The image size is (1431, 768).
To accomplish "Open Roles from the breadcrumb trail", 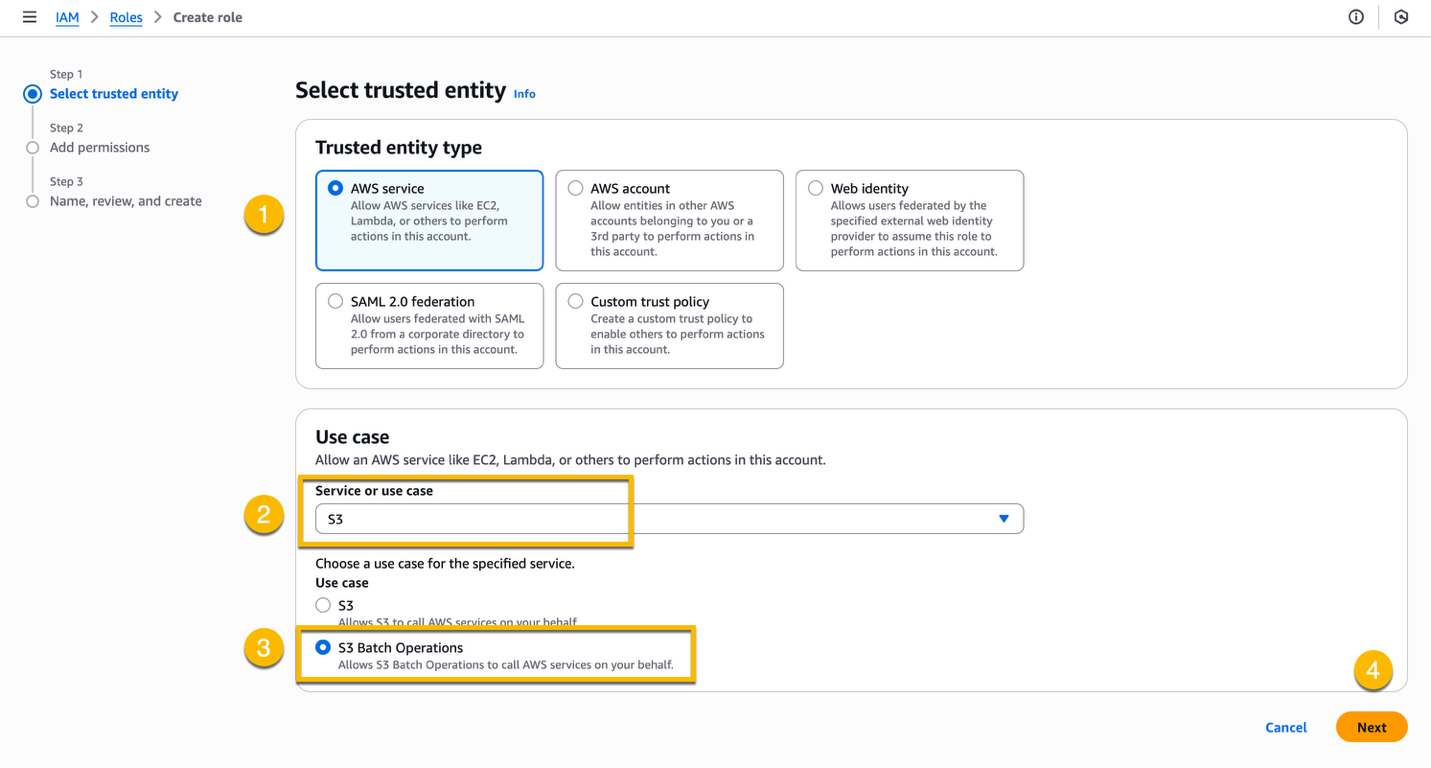I will 125,17.
